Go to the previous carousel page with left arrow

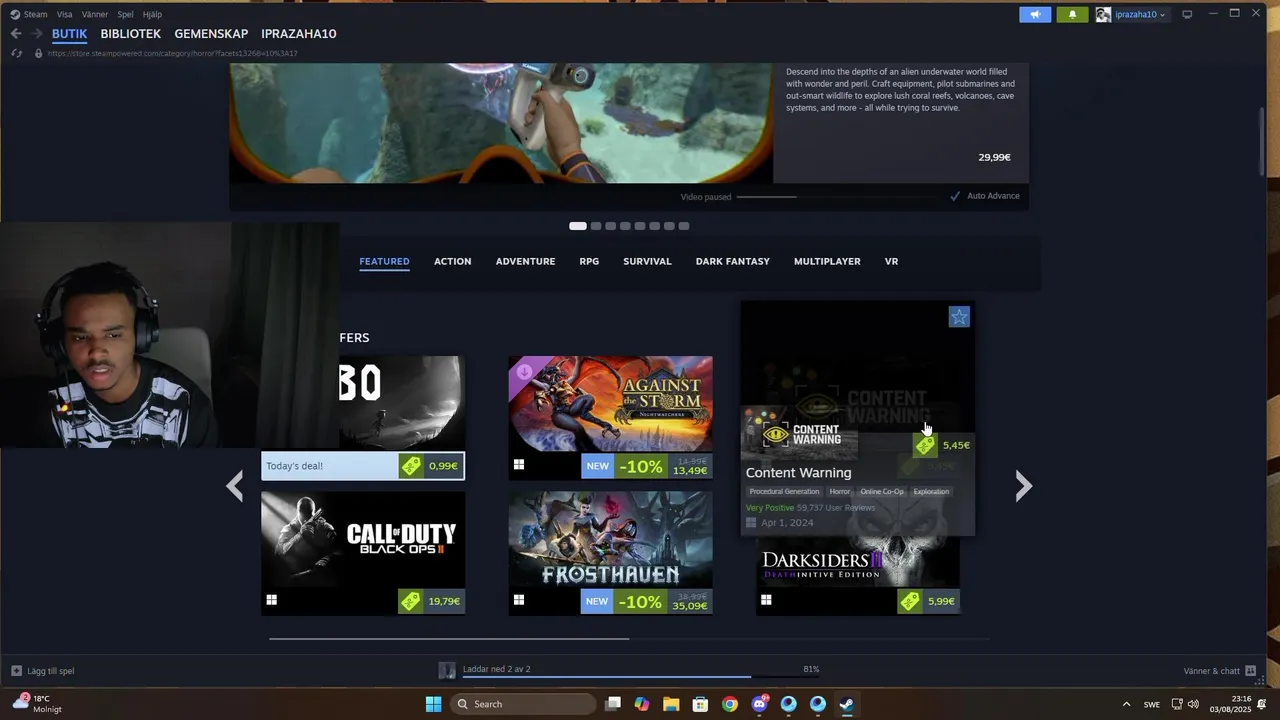click(234, 486)
